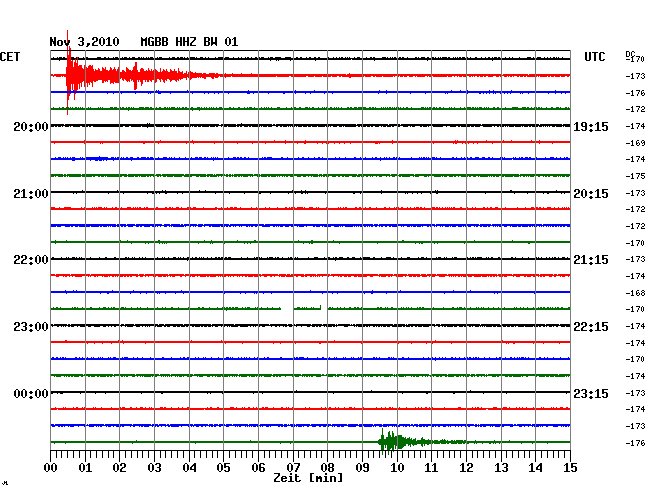Click the DC offset value '-168'
650x494 pixels.
635,293
